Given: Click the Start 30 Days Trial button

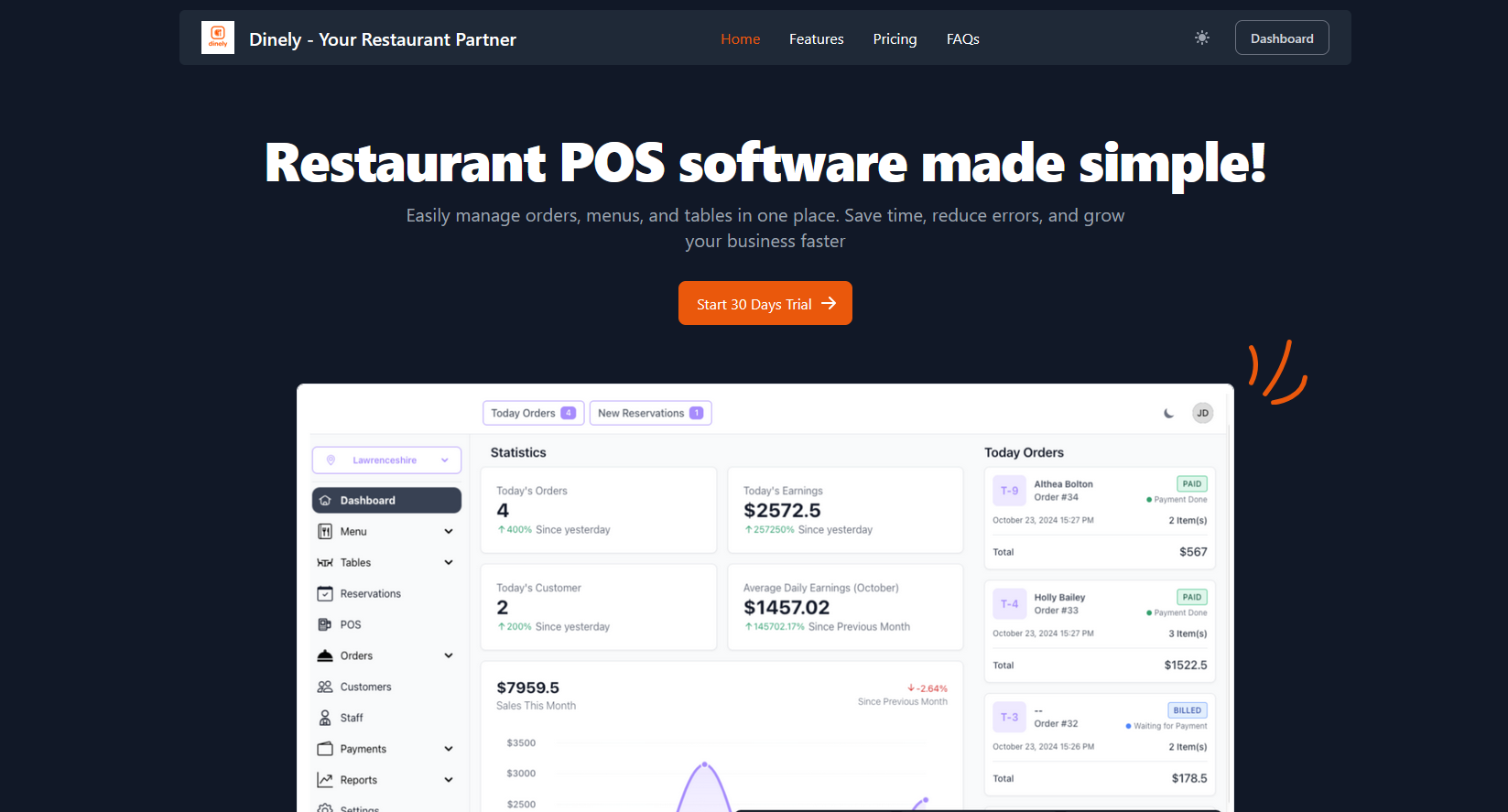Looking at the screenshot, I should (x=765, y=304).
